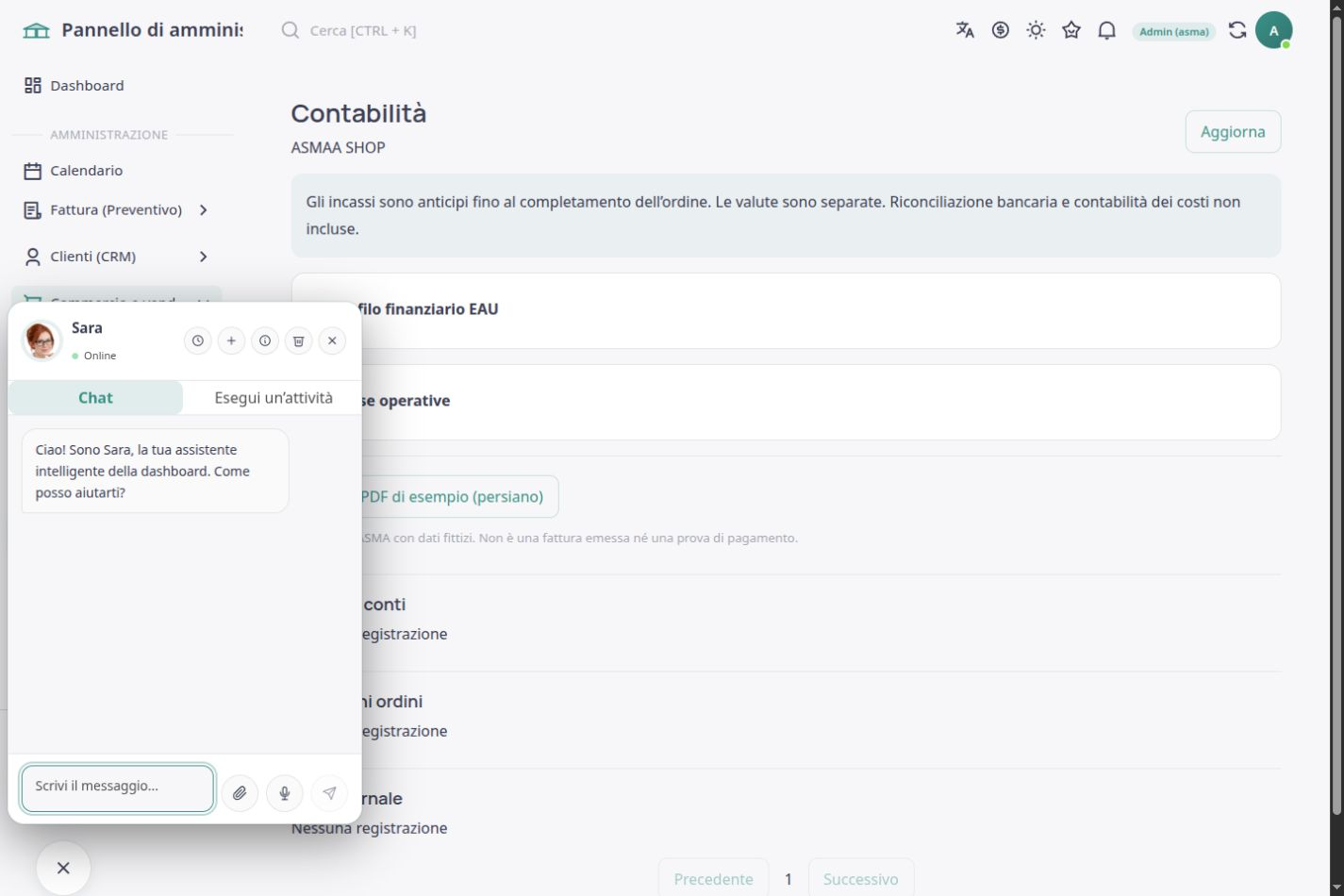Expand the Clienti (CRM) submenu

[203, 257]
